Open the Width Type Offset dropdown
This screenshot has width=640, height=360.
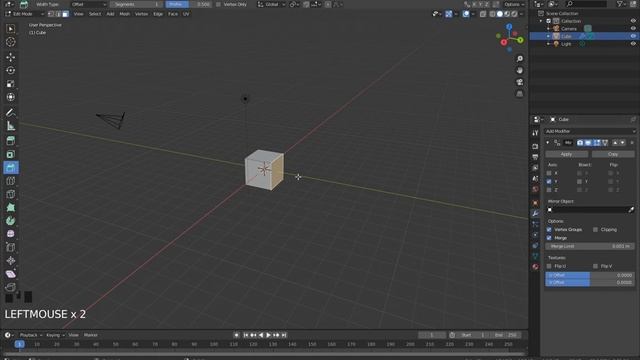point(89,4)
